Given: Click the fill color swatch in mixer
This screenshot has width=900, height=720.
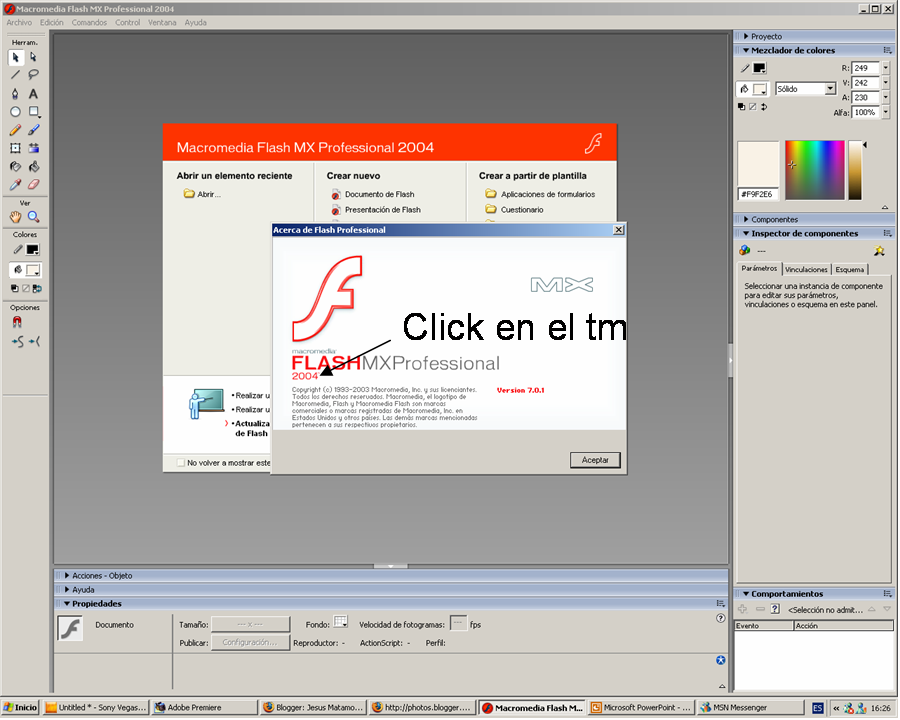Looking at the screenshot, I should click(x=760, y=89).
